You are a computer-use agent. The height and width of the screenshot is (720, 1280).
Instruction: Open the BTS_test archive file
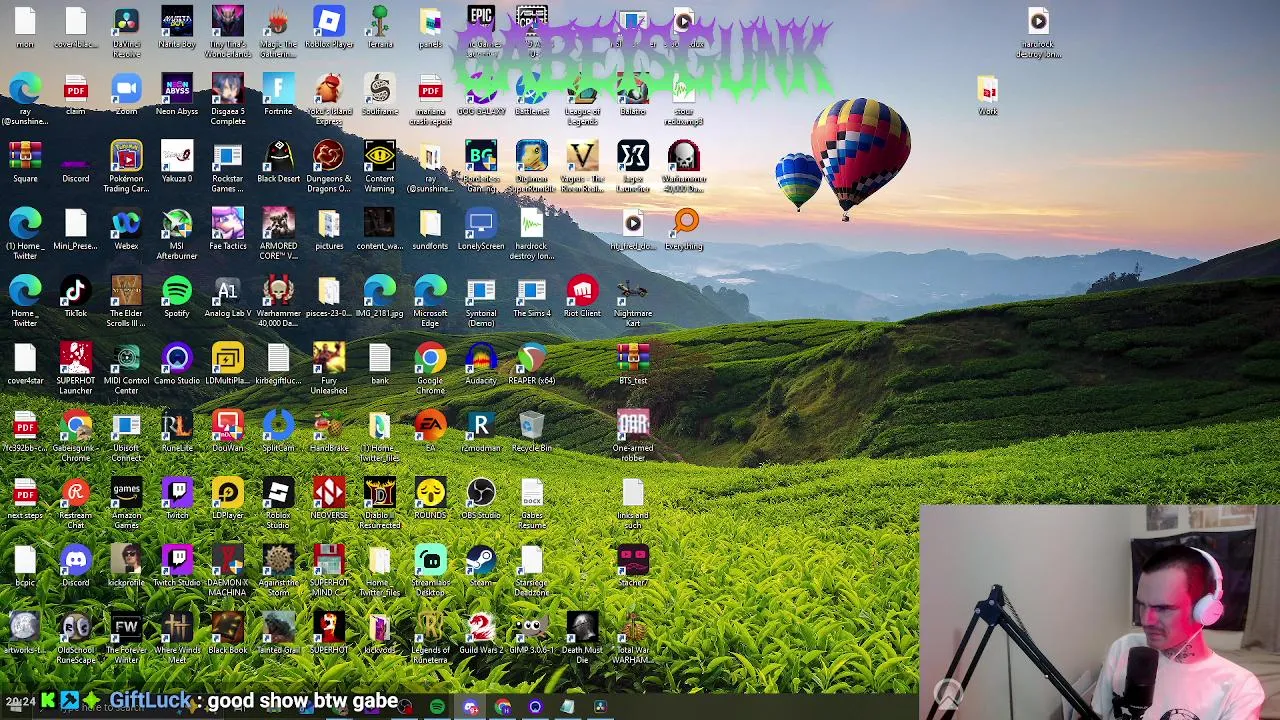click(x=633, y=364)
